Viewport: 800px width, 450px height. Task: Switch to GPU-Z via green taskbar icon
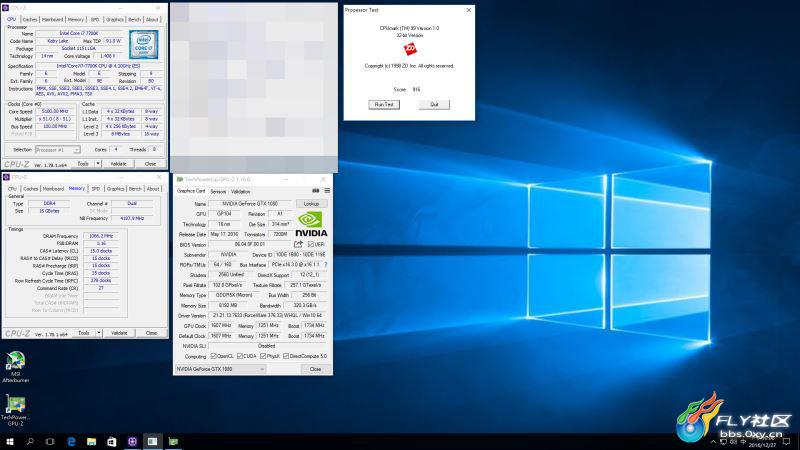[173, 441]
